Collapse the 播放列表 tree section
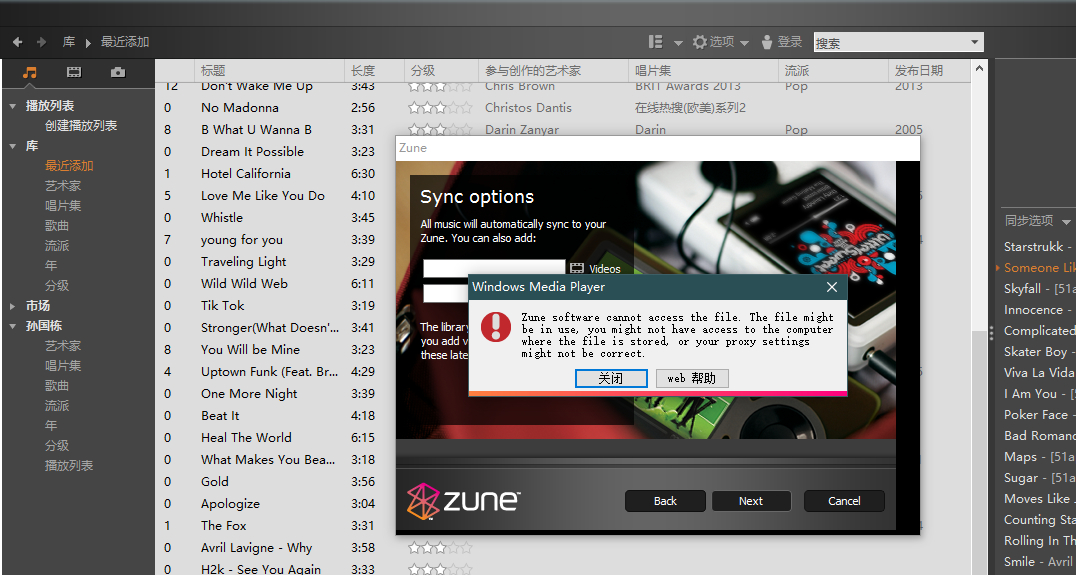1076x575 pixels. [x=12, y=106]
